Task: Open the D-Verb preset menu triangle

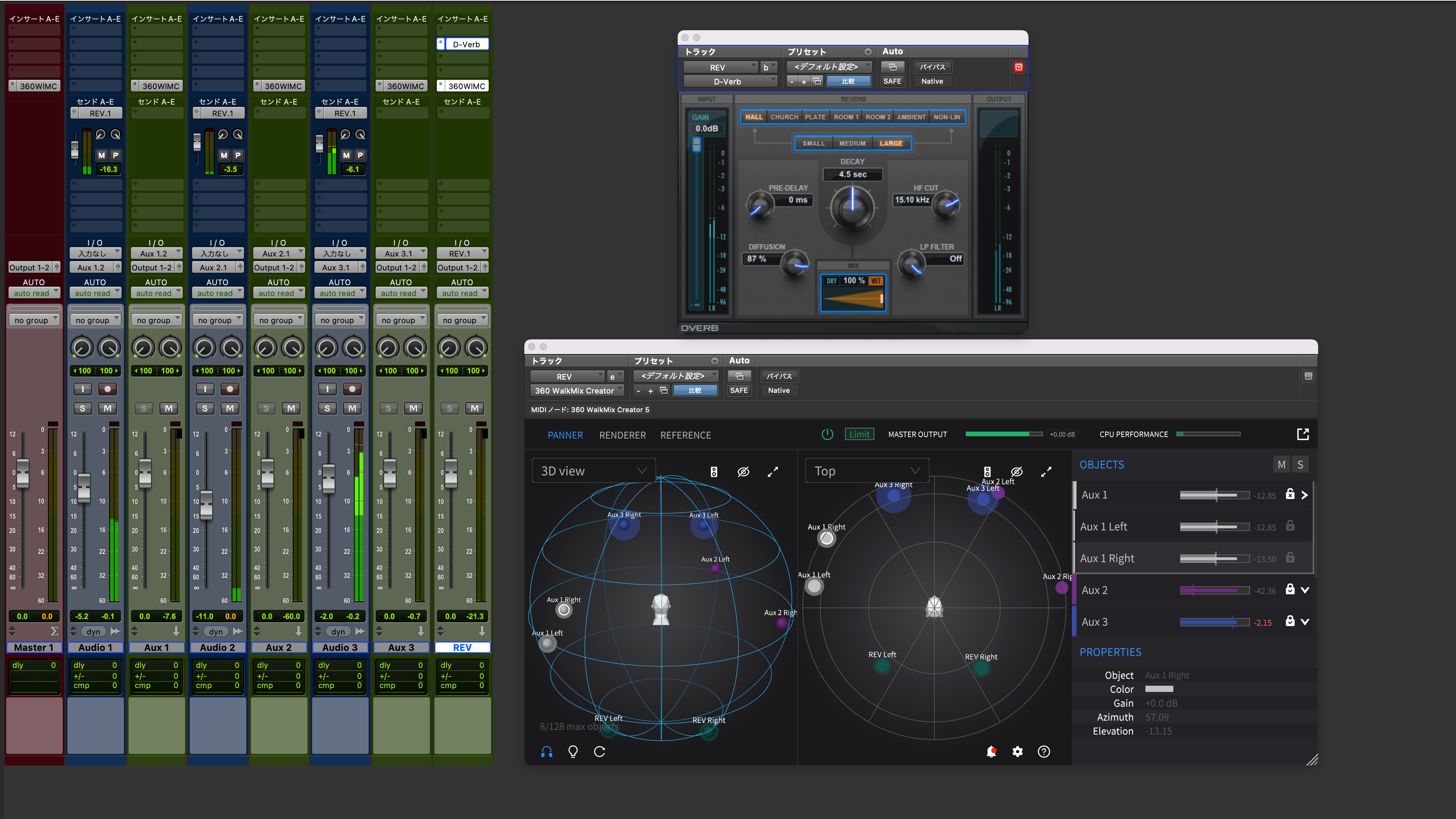Action: coord(868,52)
